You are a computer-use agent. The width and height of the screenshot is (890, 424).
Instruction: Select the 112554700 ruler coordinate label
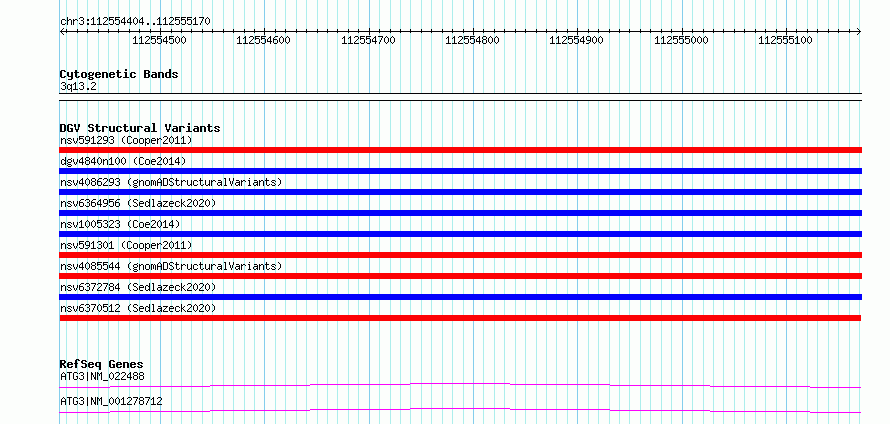(368, 40)
